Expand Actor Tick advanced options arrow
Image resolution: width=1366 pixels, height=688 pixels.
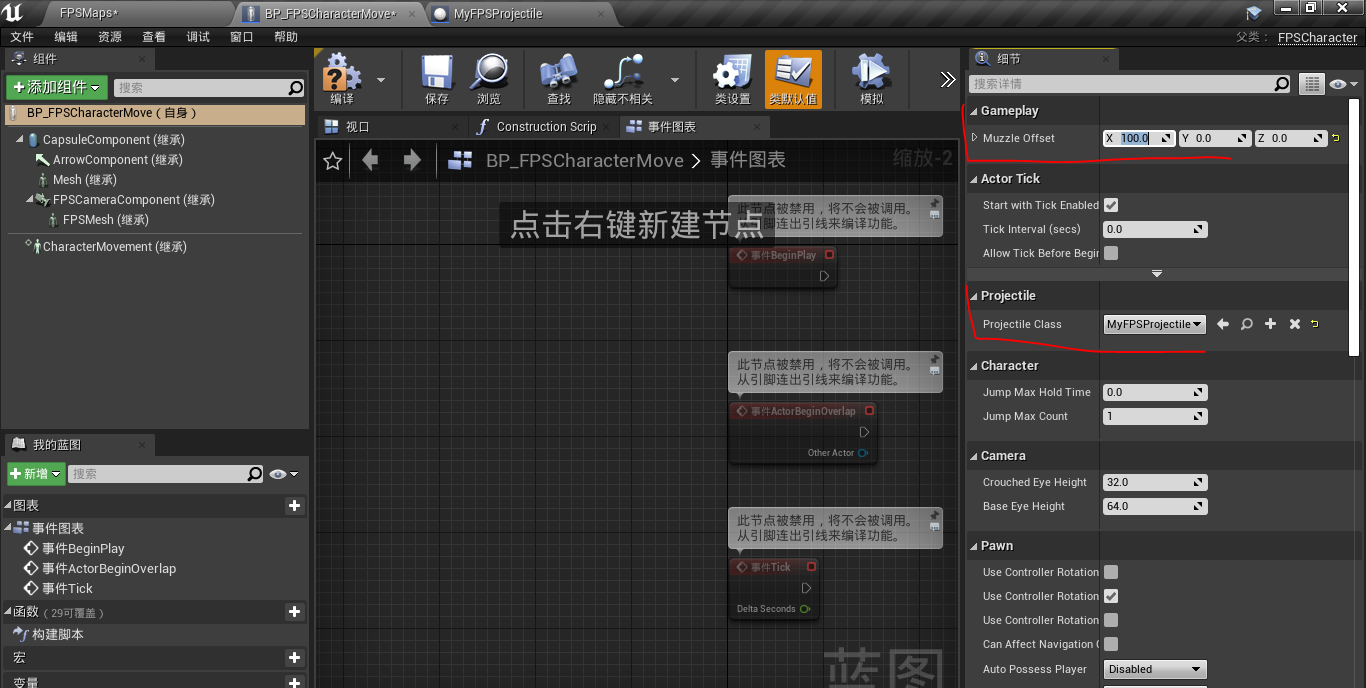click(1157, 274)
